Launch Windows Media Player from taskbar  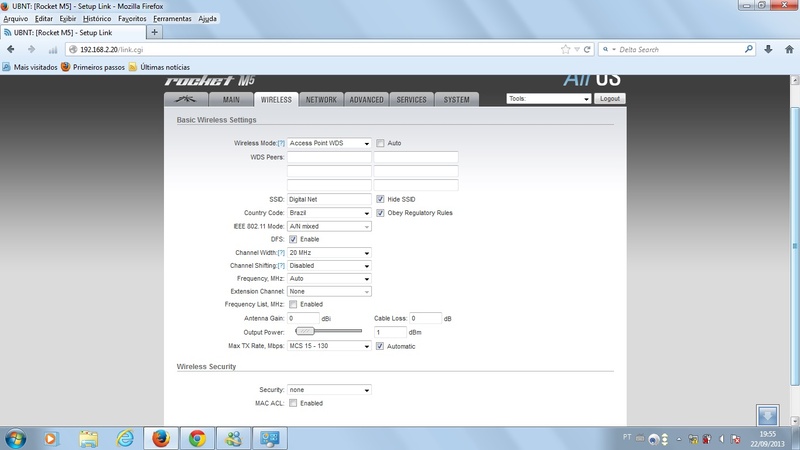coord(51,438)
